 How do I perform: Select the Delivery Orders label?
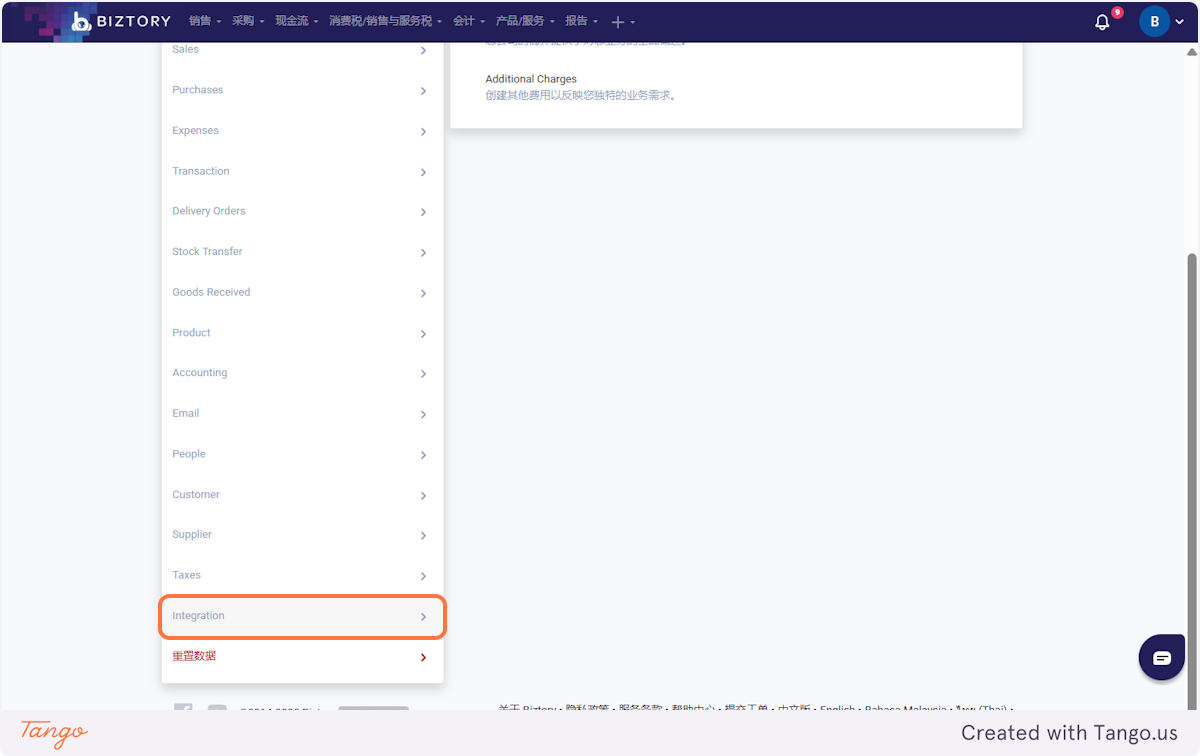pyautogui.click(x=209, y=211)
